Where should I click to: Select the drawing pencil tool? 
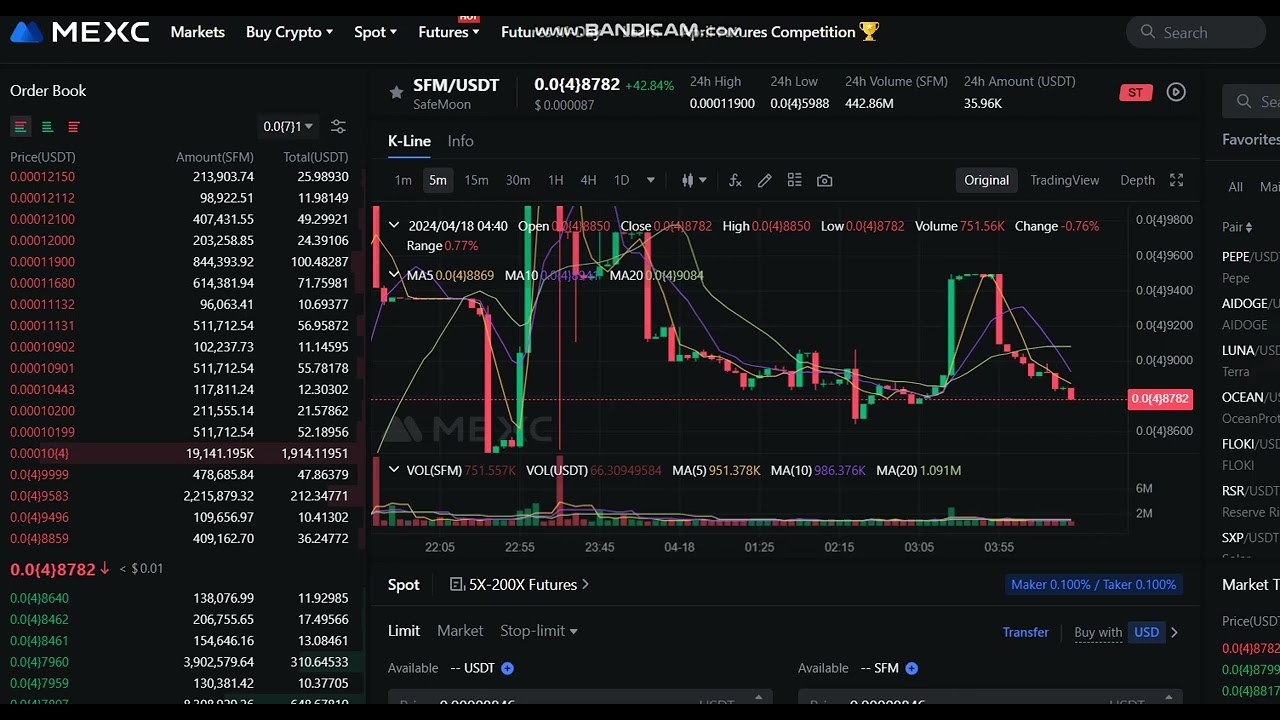click(764, 180)
